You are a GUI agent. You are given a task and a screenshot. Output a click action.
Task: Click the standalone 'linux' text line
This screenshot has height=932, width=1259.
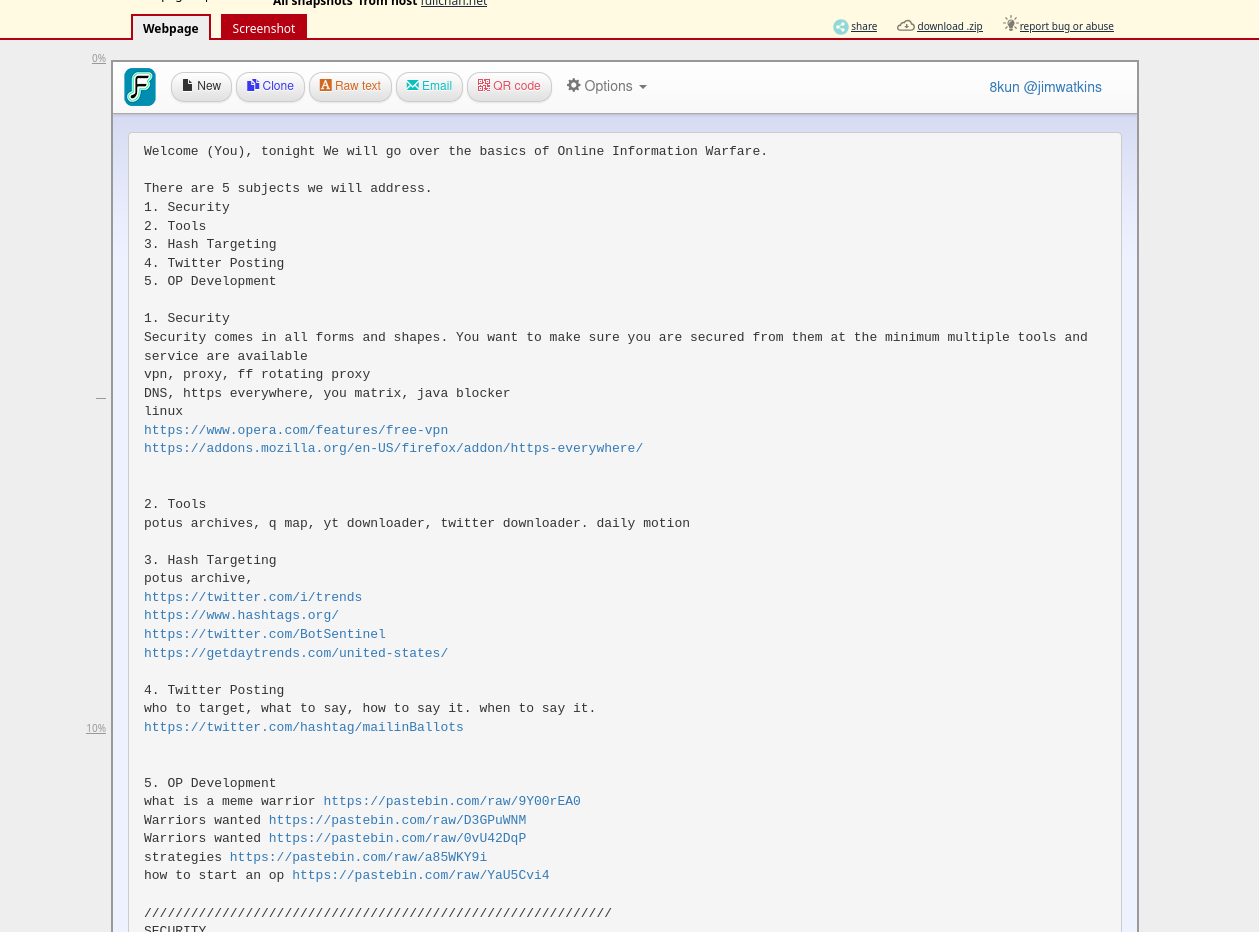(x=163, y=412)
